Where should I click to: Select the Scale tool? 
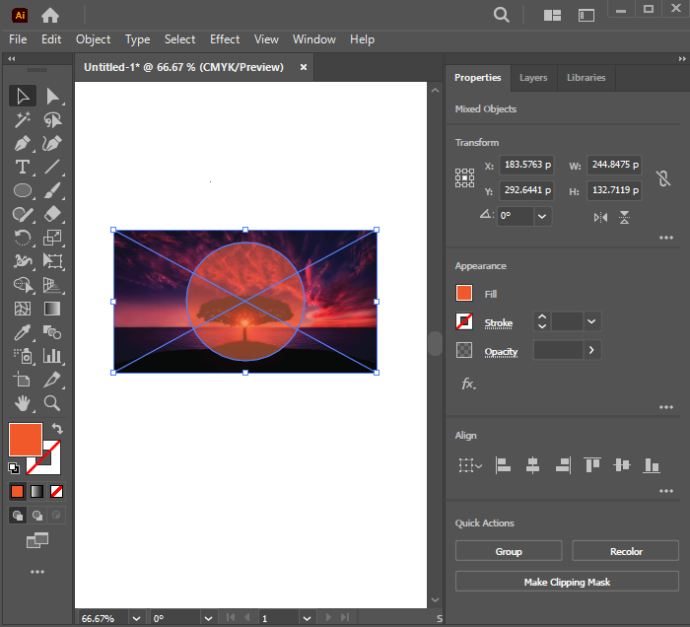point(52,238)
